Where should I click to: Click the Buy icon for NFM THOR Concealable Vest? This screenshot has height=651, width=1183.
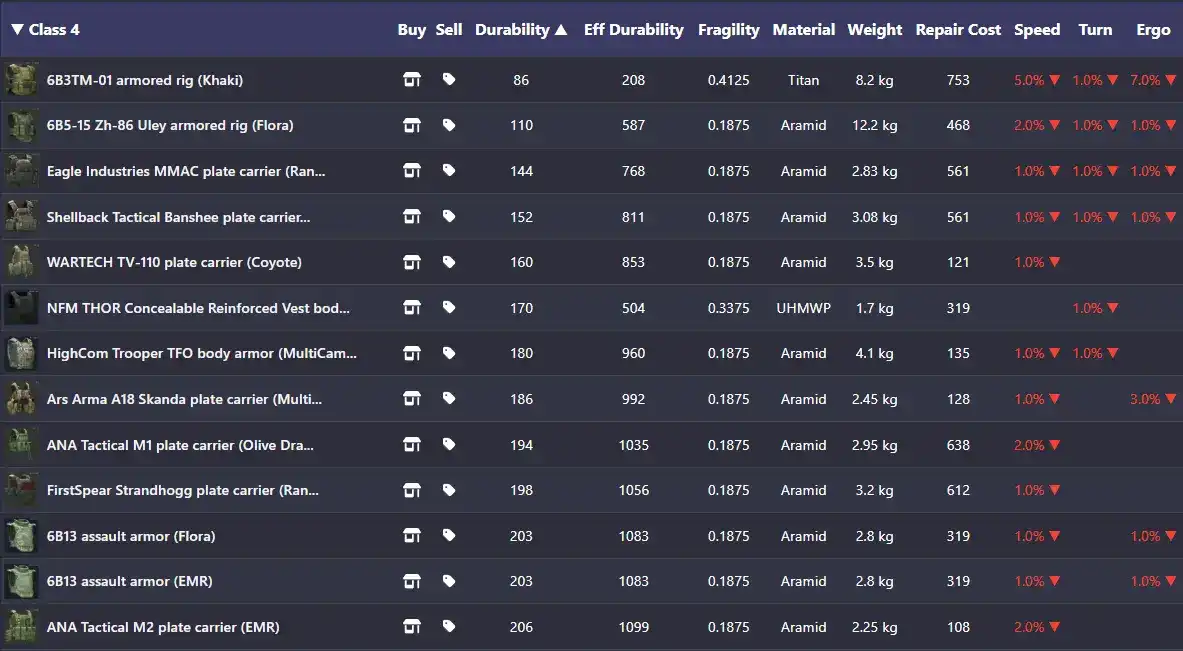[x=412, y=308]
